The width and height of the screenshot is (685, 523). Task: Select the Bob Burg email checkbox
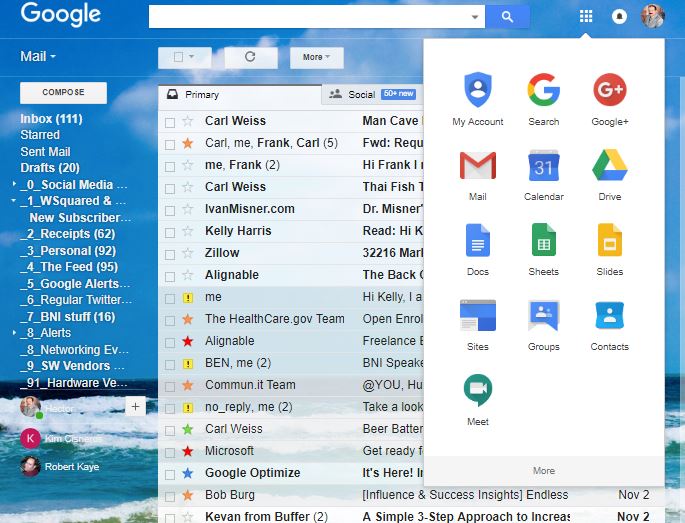pos(170,496)
